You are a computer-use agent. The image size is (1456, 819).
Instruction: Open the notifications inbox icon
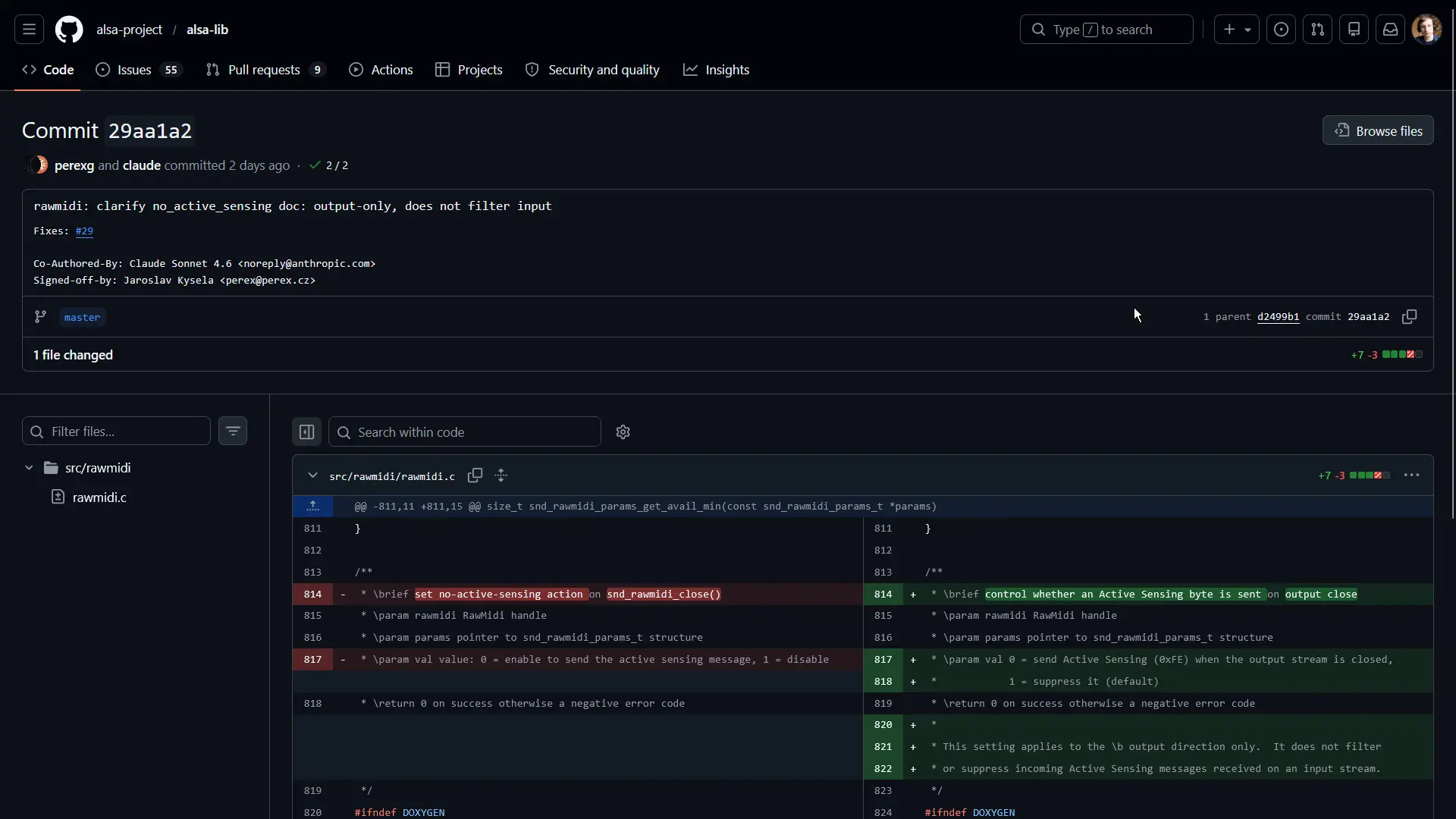[x=1390, y=30]
